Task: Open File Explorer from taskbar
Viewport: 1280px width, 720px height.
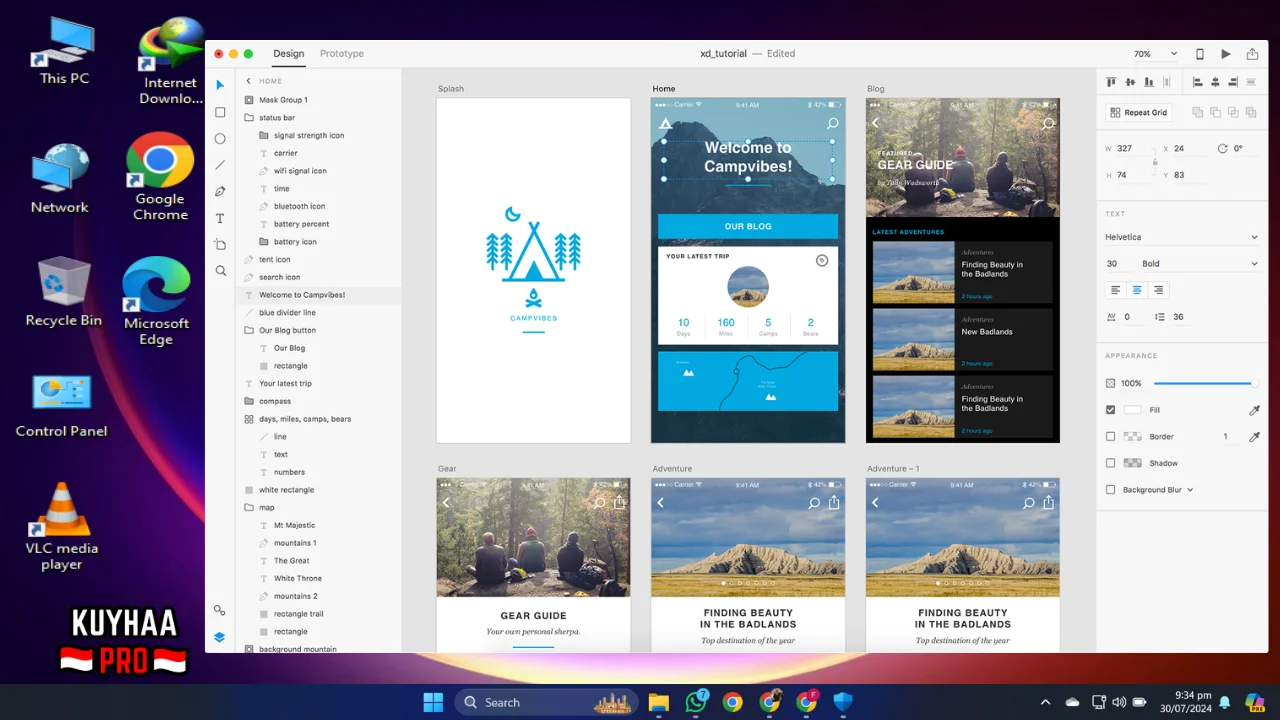Action: 658,702
